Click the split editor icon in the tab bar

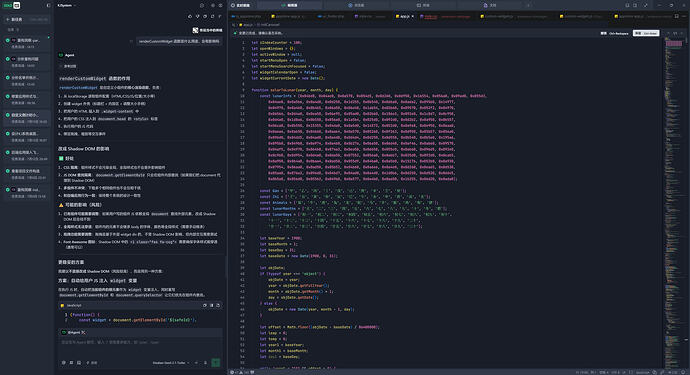(x=677, y=16)
